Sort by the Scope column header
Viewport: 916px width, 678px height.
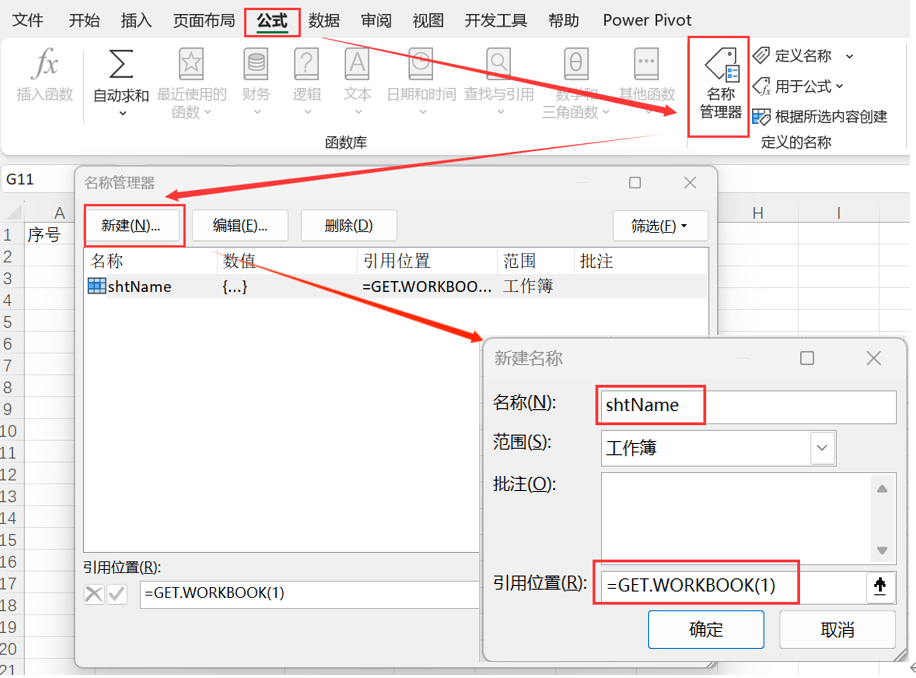tap(536, 261)
